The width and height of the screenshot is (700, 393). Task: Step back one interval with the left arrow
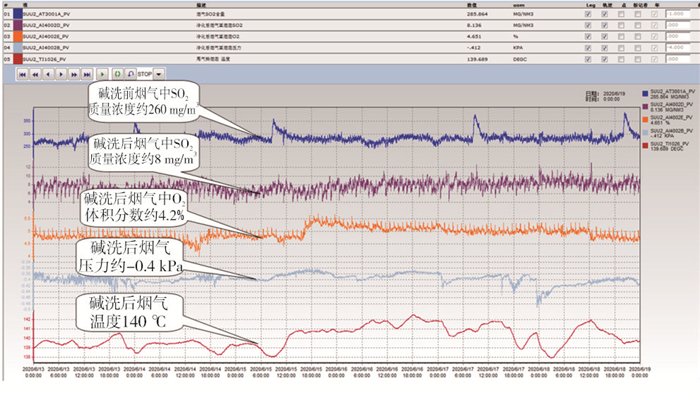click(48, 74)
